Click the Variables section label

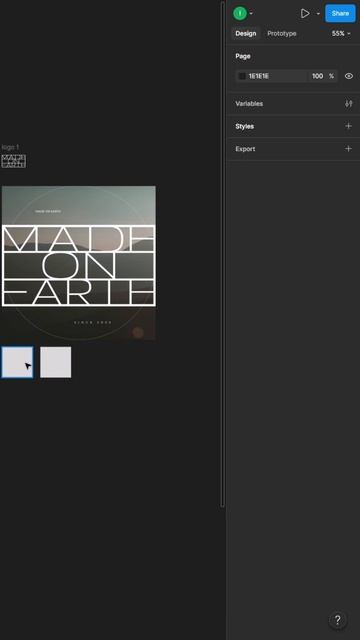click(249, 104)
